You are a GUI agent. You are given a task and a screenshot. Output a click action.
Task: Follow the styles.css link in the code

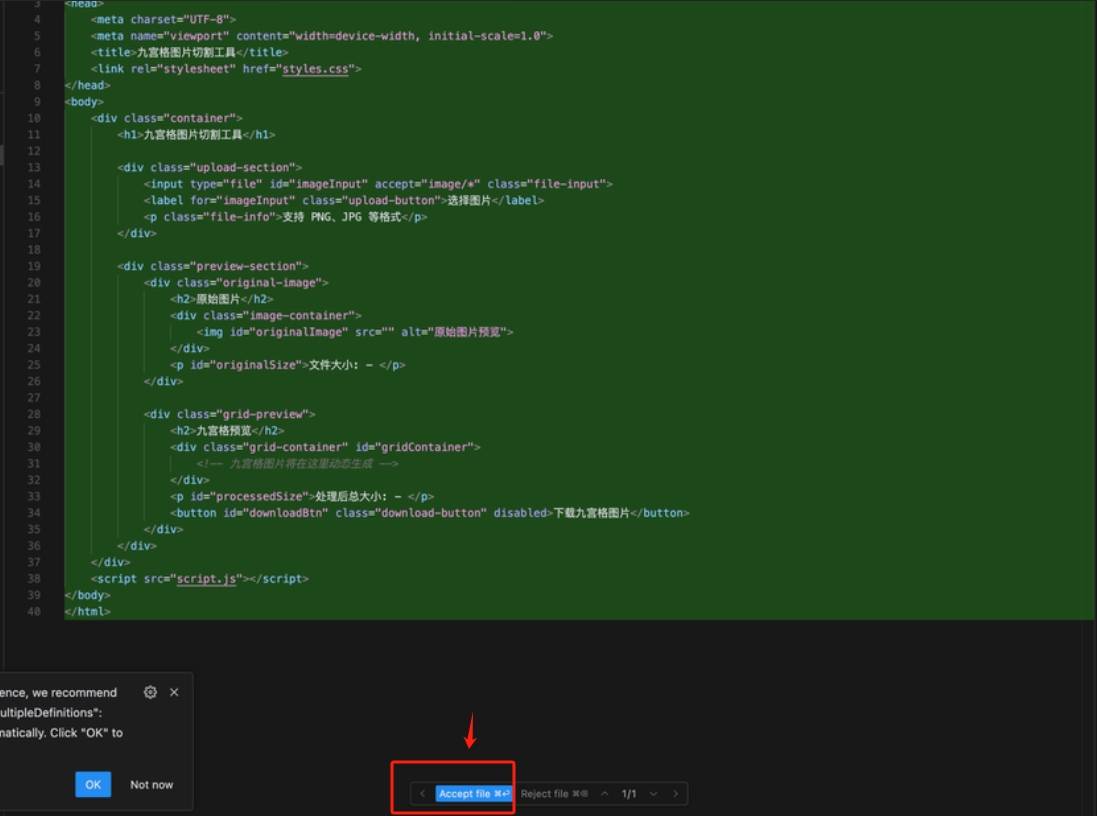315,69
